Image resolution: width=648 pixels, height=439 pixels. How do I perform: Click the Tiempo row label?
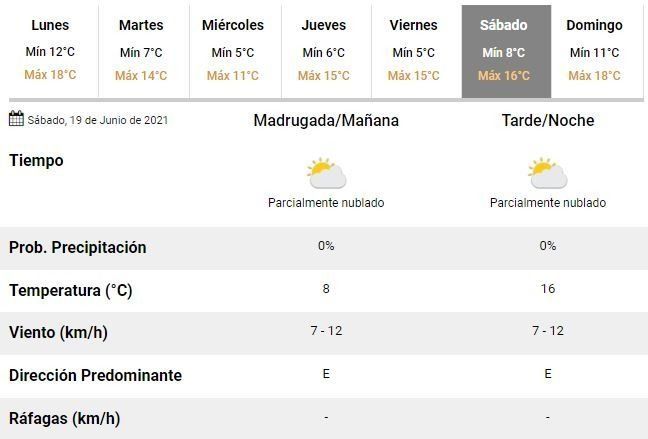coord(36,161)
